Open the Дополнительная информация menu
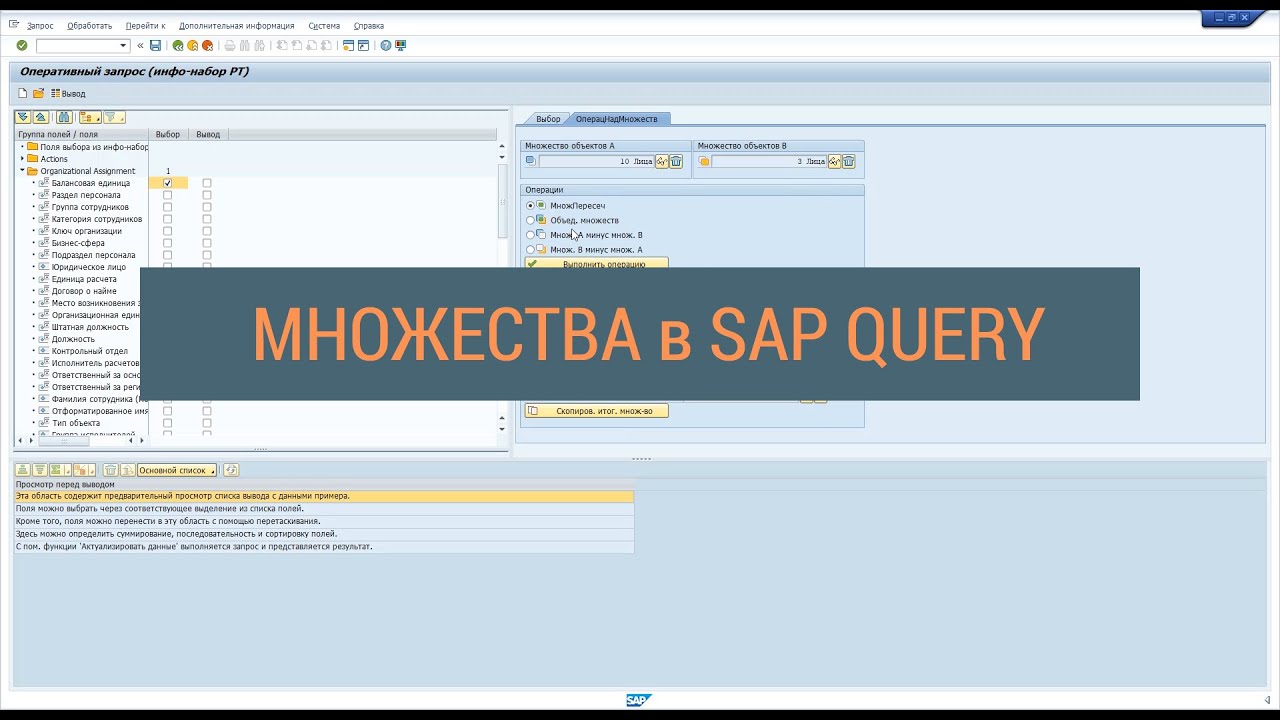This screenshot has width=1280, height=720. pos(236,26)
